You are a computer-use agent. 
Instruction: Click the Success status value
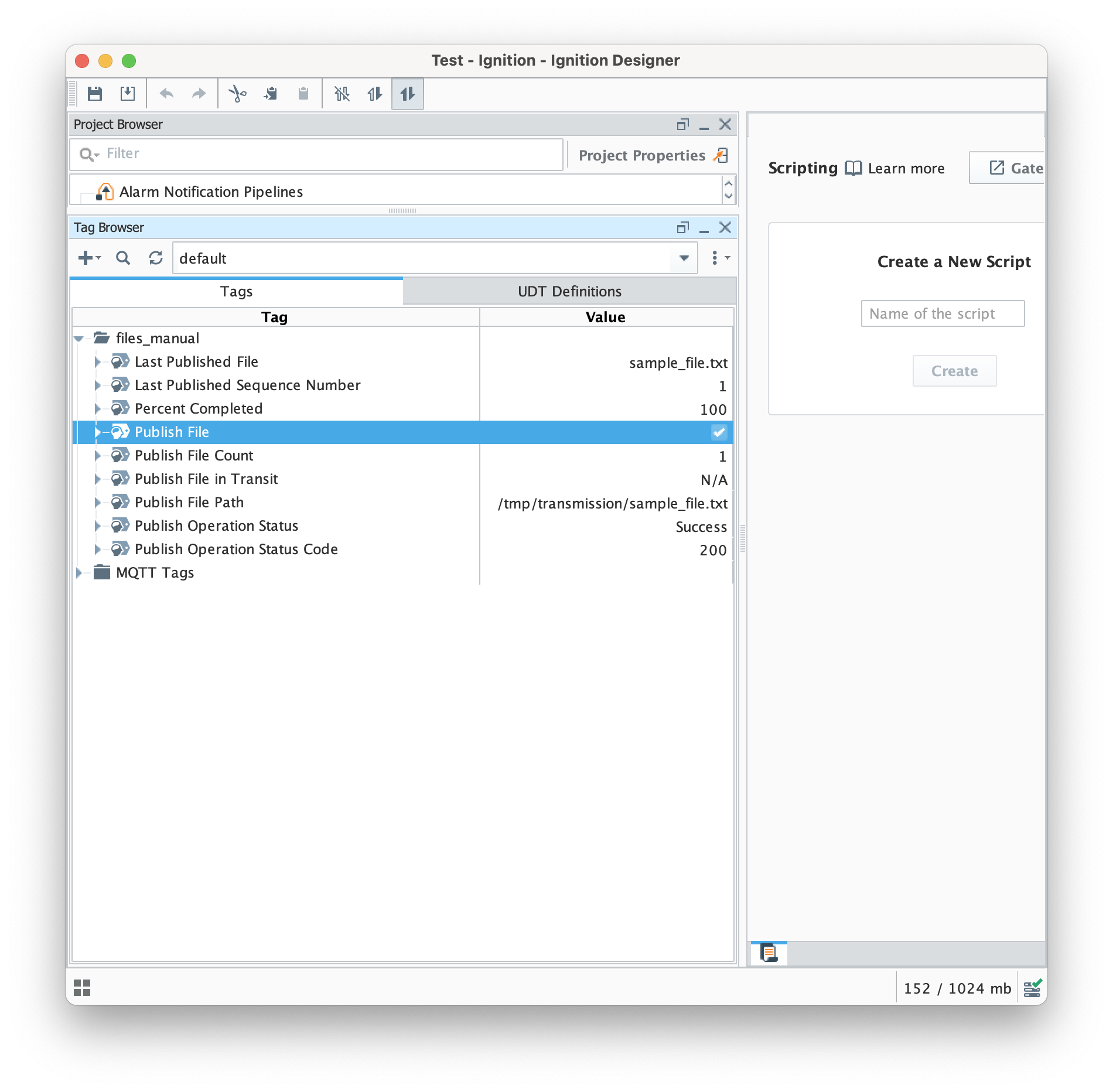(x=701, y=527)
